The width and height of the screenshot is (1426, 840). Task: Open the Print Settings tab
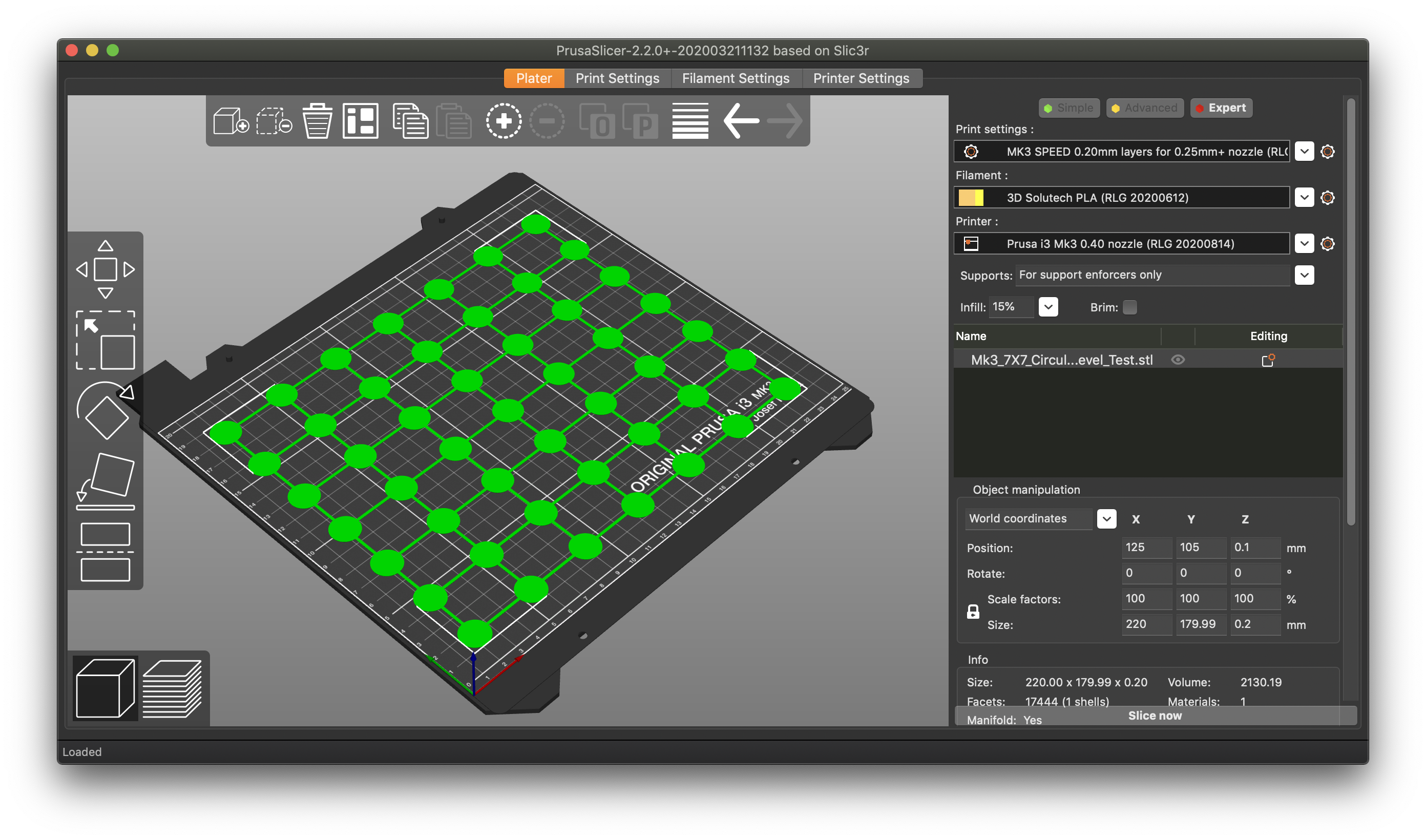tap(617, 78)
